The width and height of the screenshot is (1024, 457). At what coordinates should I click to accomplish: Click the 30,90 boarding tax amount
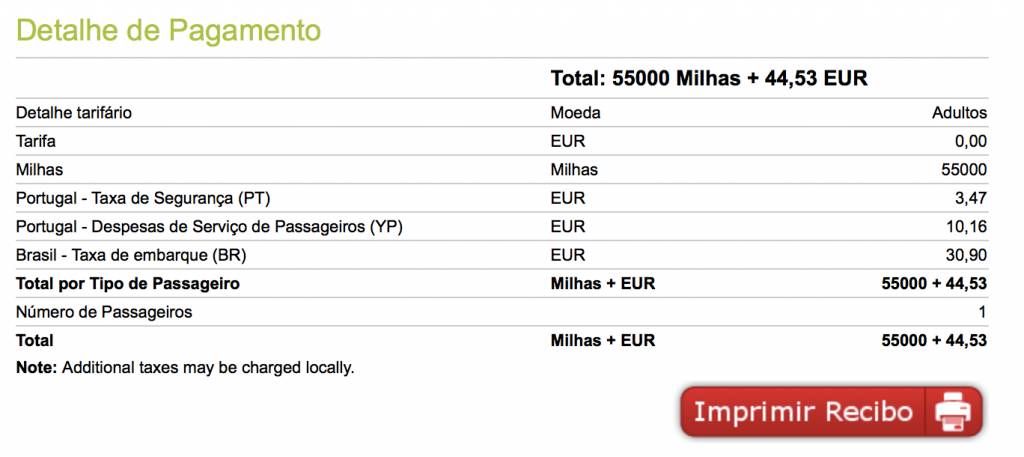(967, 255)
